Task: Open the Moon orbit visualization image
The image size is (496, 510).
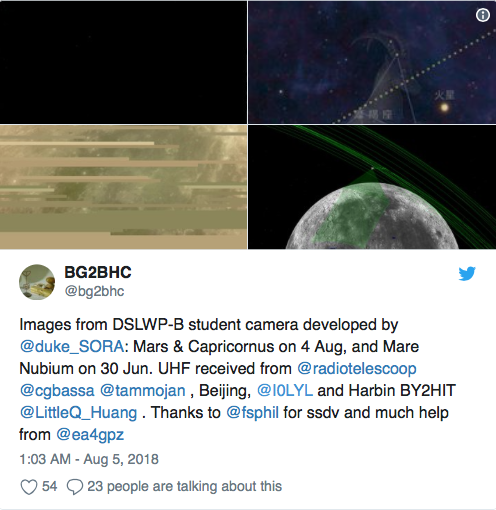Action: coord(372,187)
